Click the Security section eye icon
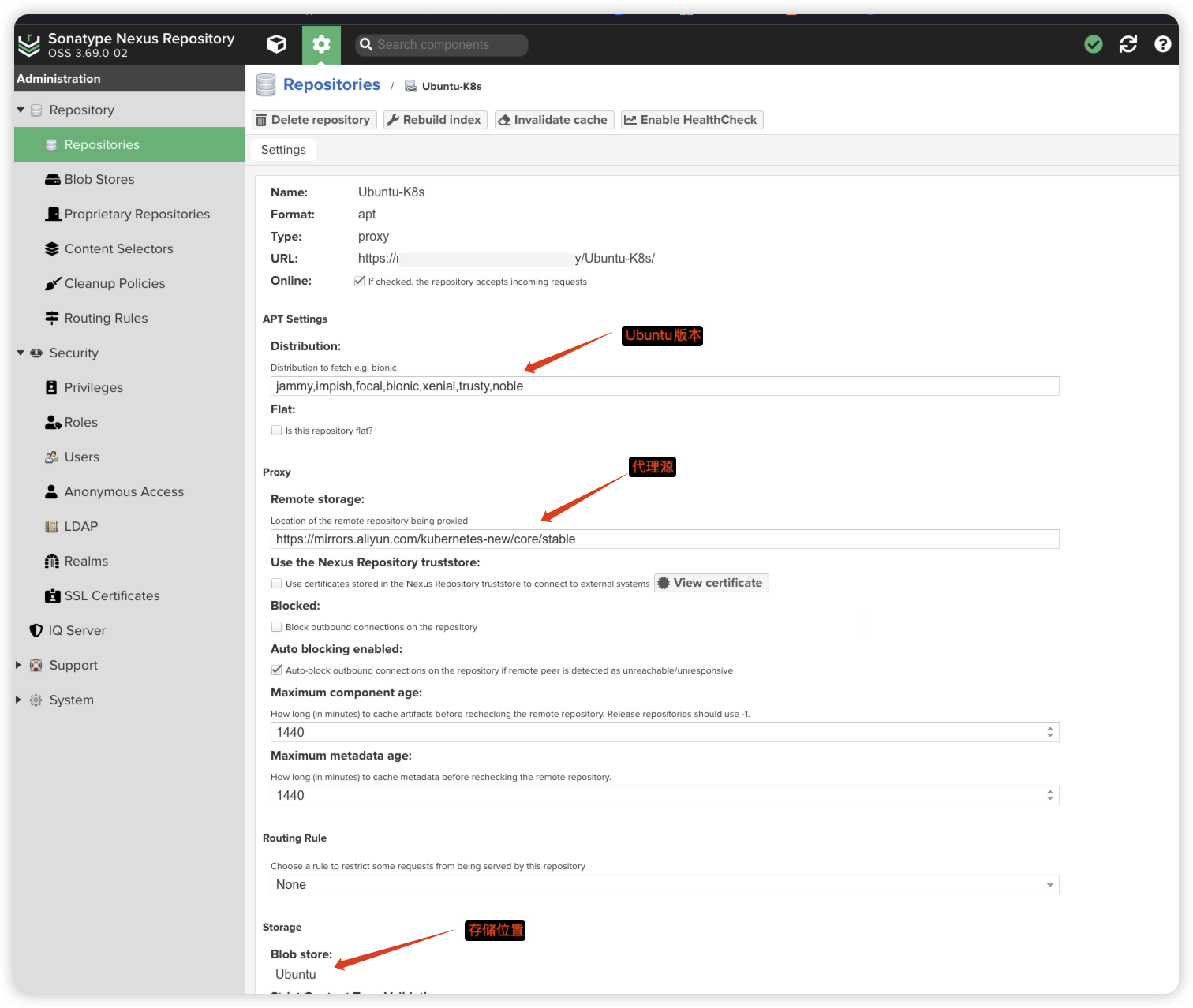The width and height of the screenshot is (1193, 1008). pyautogui.click(x=36, y=353)
